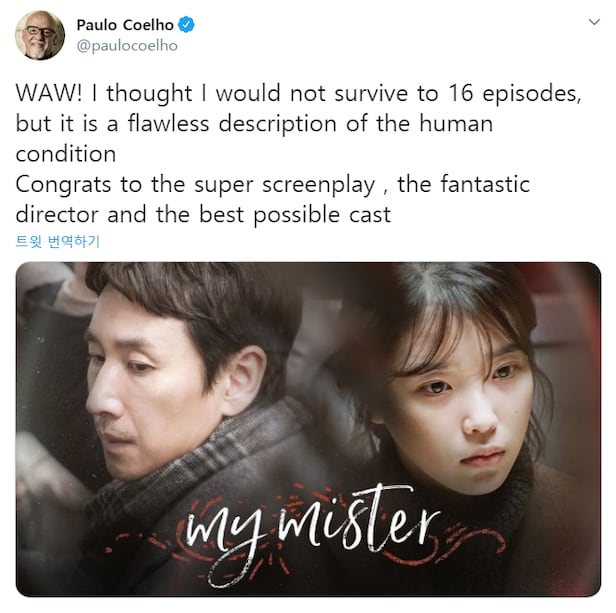The width and height of the screenshot is (616, 613).
Task: Click the 'my mister' title text on poster
Action: tap(310, 529)
